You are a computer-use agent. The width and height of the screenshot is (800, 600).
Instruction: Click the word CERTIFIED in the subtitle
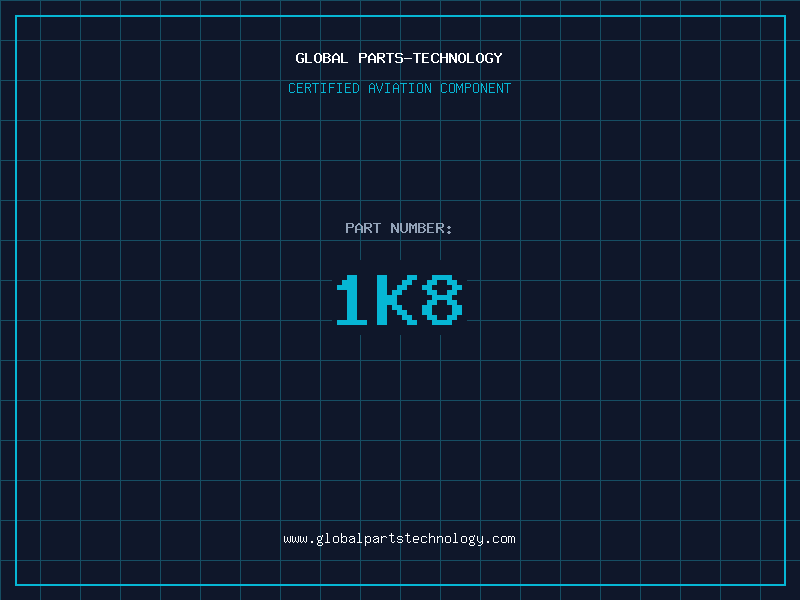(x=324, y=88)
